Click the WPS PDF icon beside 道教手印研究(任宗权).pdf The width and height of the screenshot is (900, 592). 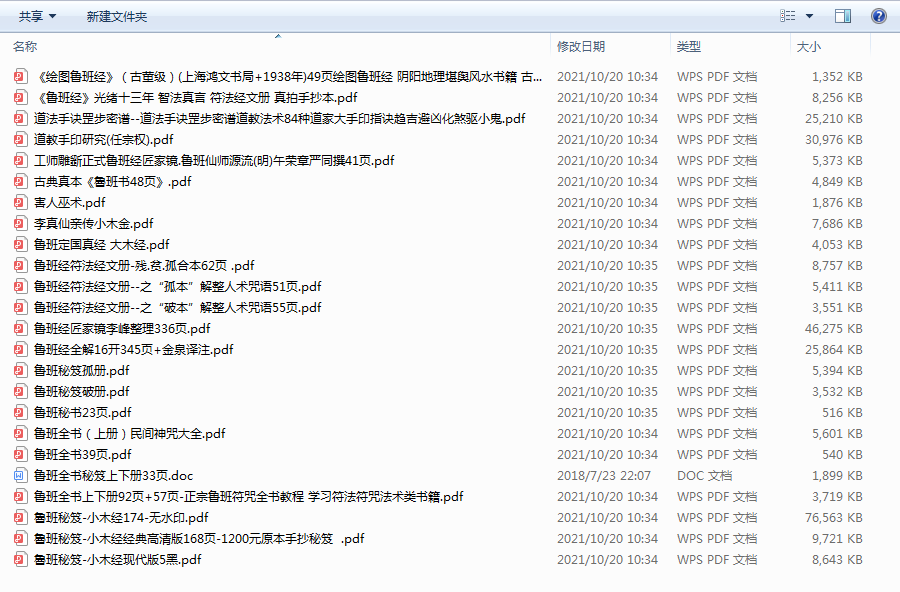17,139
